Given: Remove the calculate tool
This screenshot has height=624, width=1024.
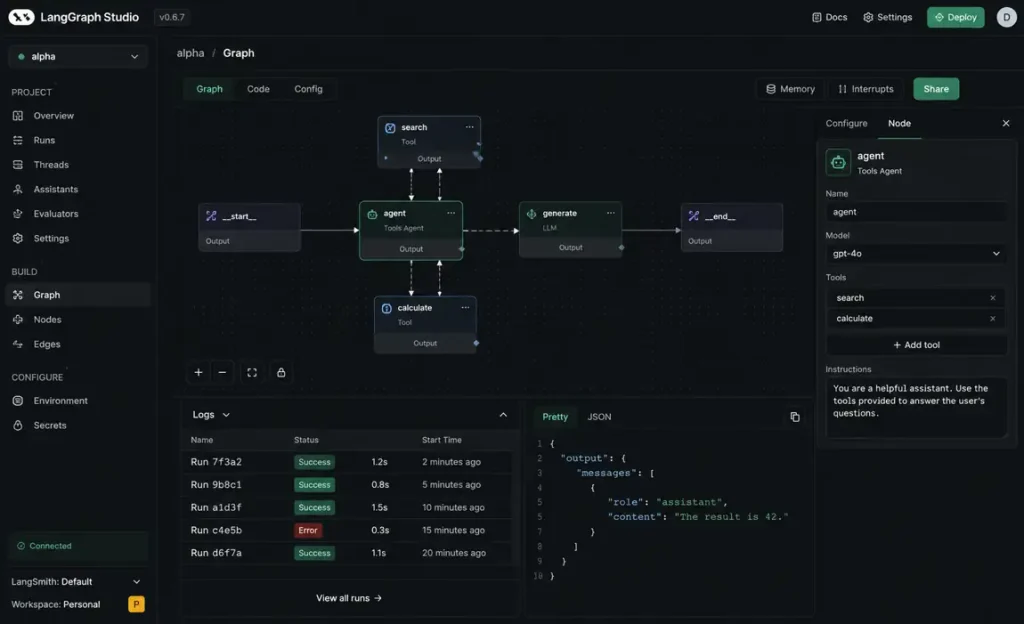Looking at the screenshot, I should (x=993, y=319).
